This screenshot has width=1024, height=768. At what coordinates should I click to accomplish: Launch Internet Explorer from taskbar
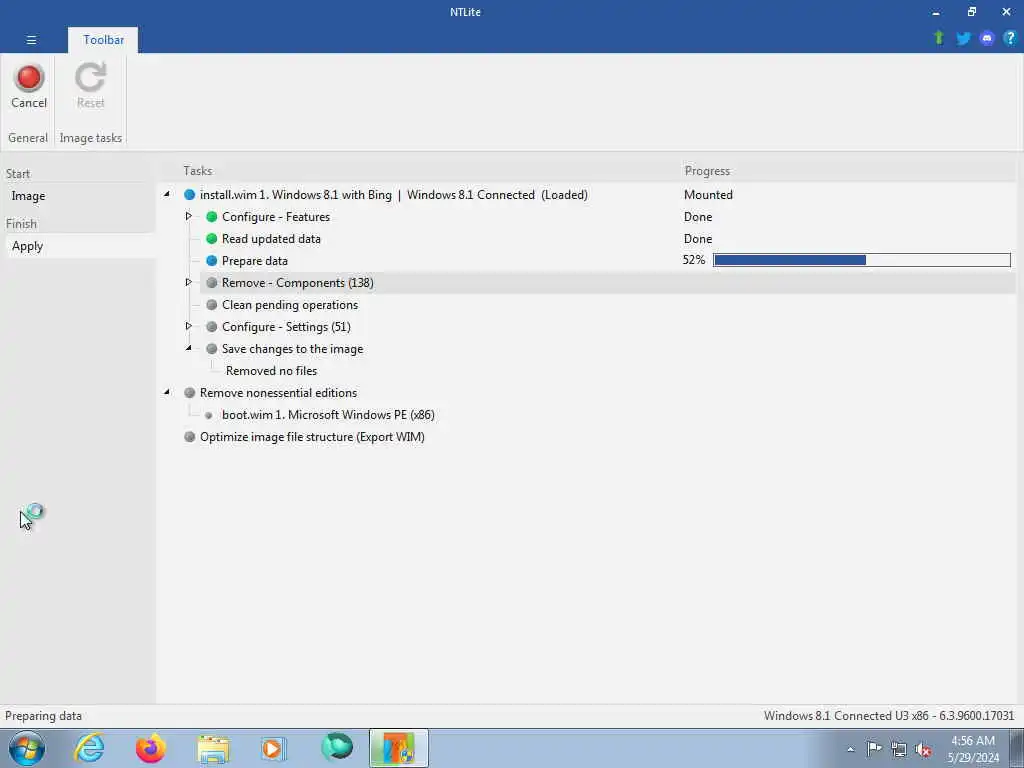pos(89,748)
